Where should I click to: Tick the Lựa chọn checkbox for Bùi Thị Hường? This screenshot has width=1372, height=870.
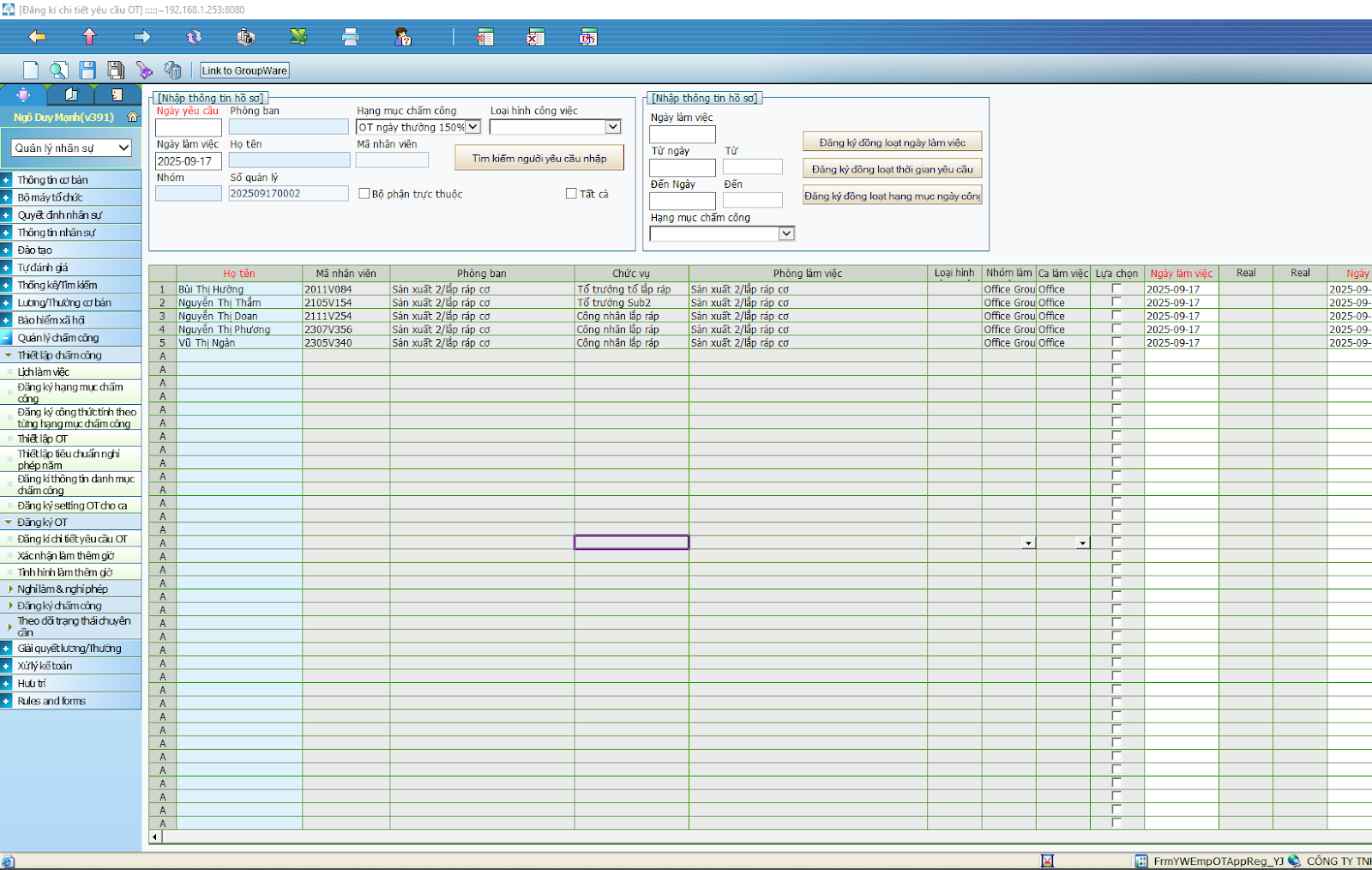click(1116, 289)
